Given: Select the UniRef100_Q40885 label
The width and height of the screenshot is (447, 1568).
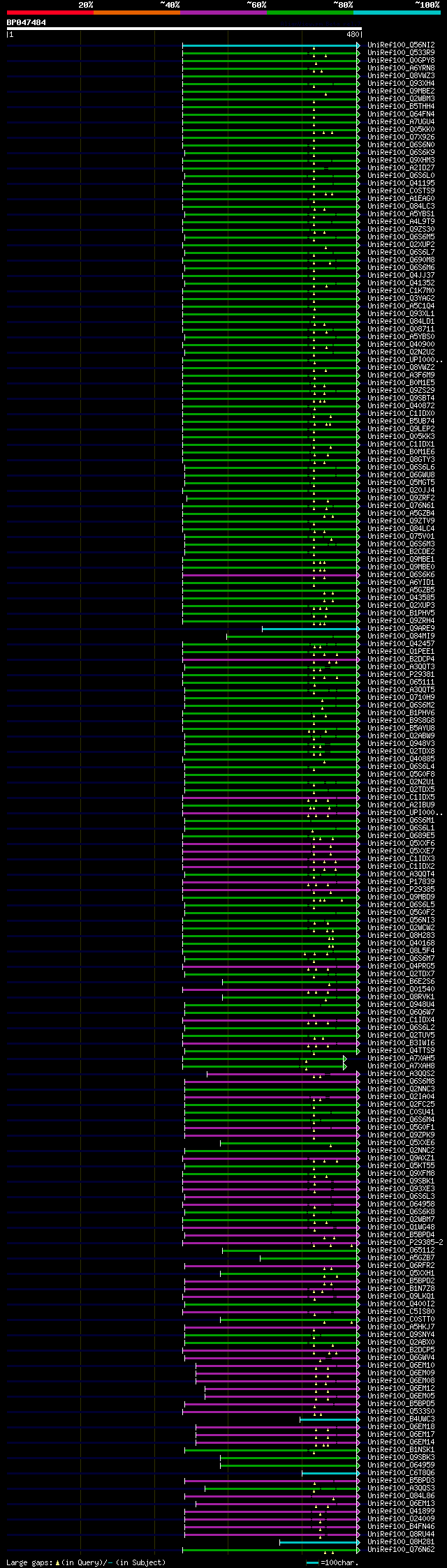Looking at the screenshot, I should pyautogui.click(x=401, y=759).
